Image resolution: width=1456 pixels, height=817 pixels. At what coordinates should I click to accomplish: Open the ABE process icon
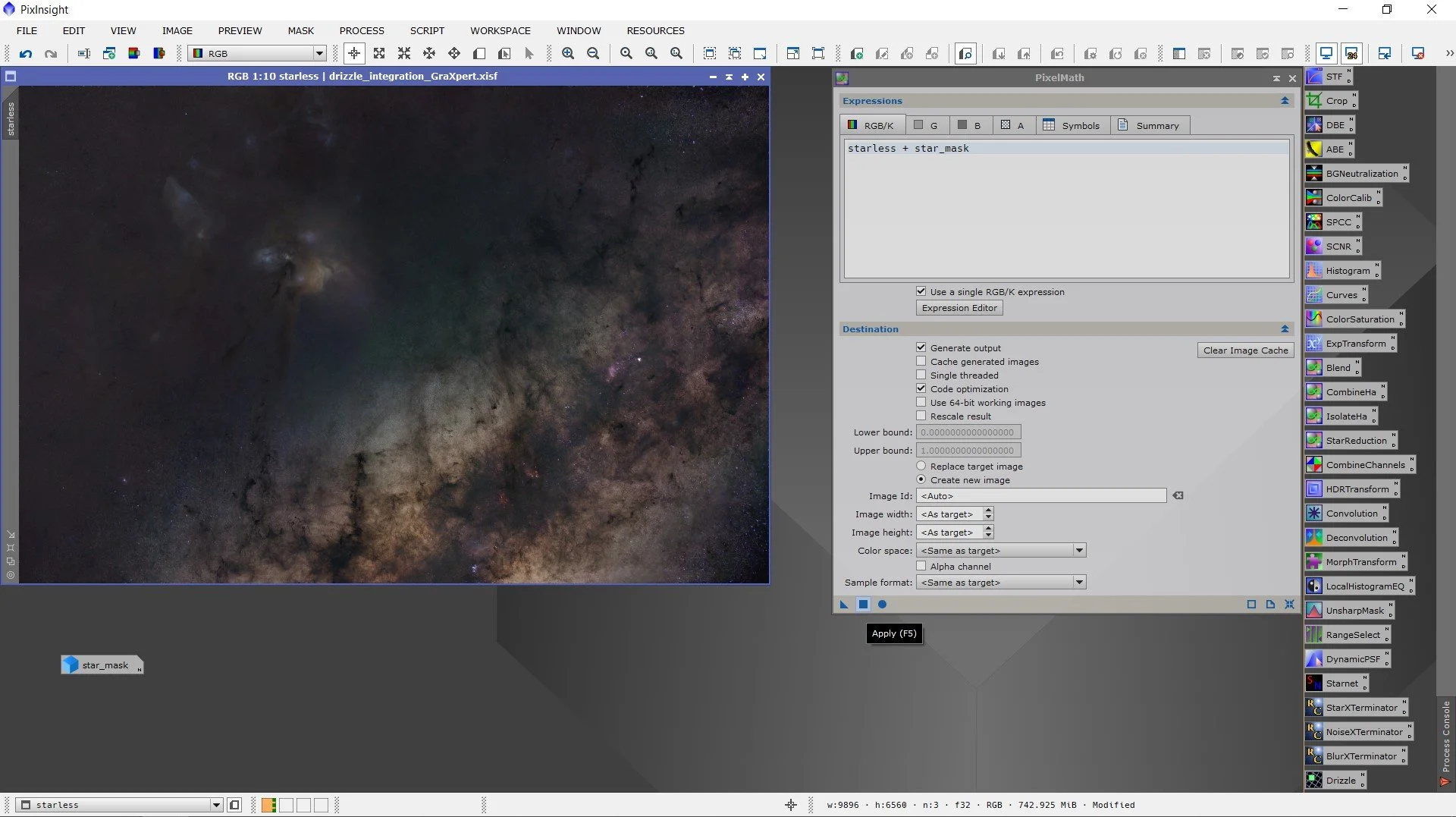1329,149
